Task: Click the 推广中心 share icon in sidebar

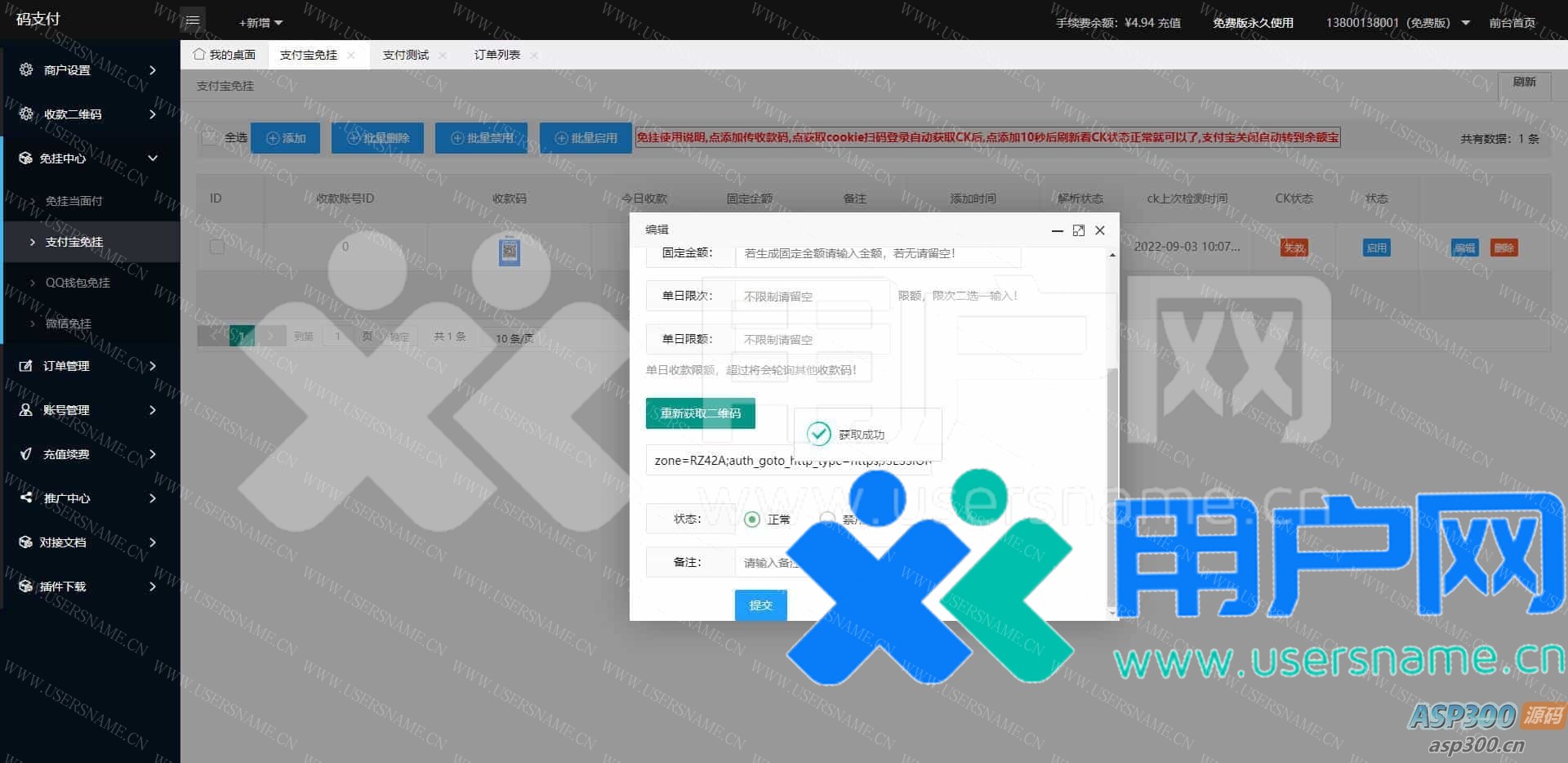Action: click(x=26, y=498)
